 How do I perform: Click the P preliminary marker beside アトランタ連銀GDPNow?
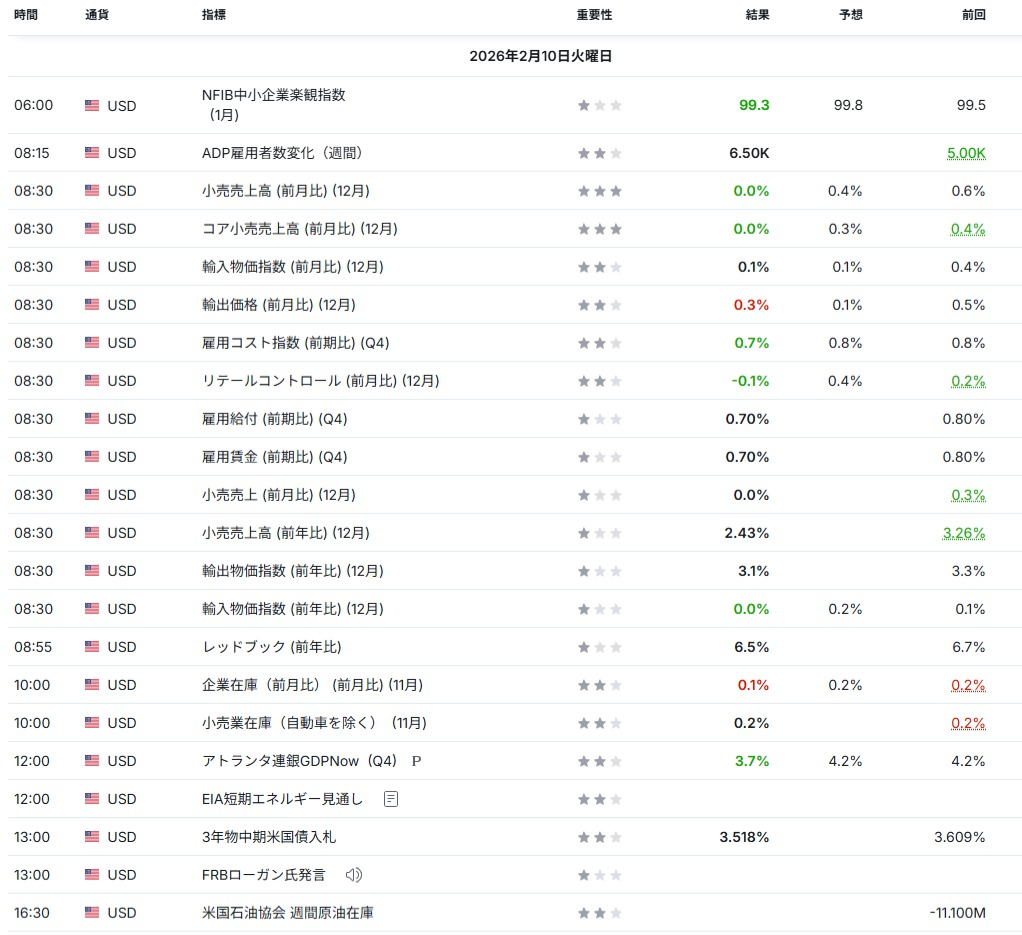pos(416,761)
